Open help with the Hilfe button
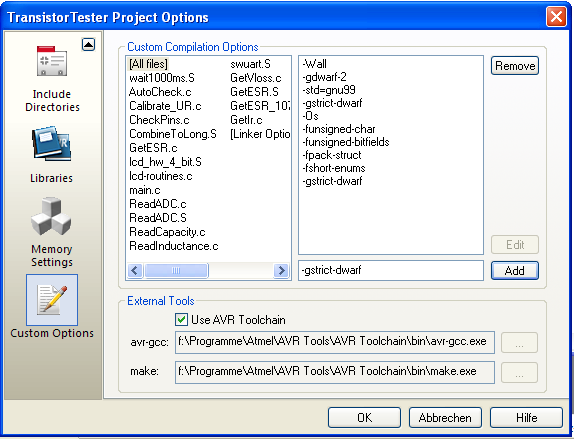This screenshot has width=574, height=439. [x=526, y=417]
